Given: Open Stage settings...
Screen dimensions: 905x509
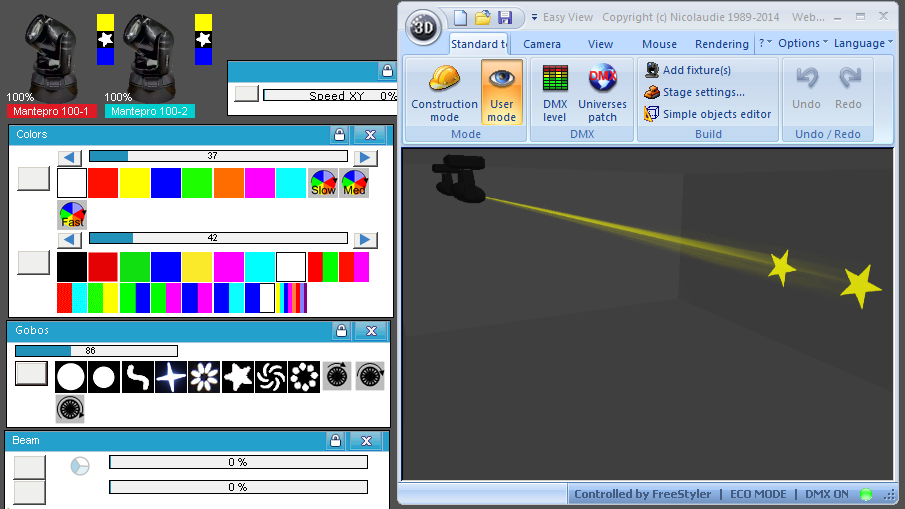Looking at the screenshot, I should pyautogui.click(x=694, y=92).
